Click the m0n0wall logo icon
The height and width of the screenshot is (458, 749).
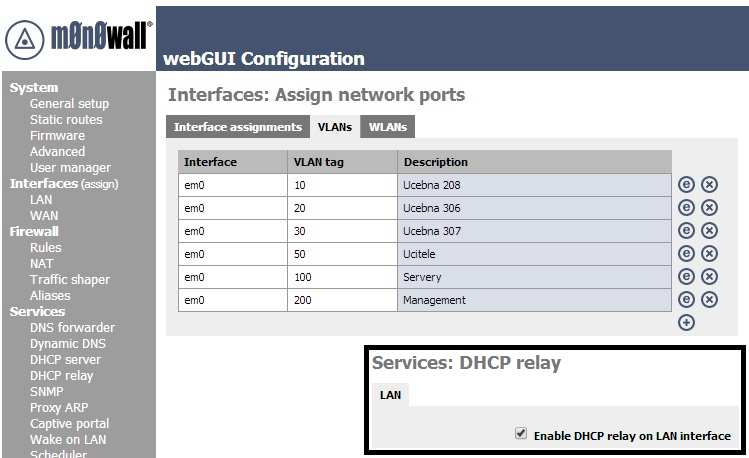(x=24, y=40)
